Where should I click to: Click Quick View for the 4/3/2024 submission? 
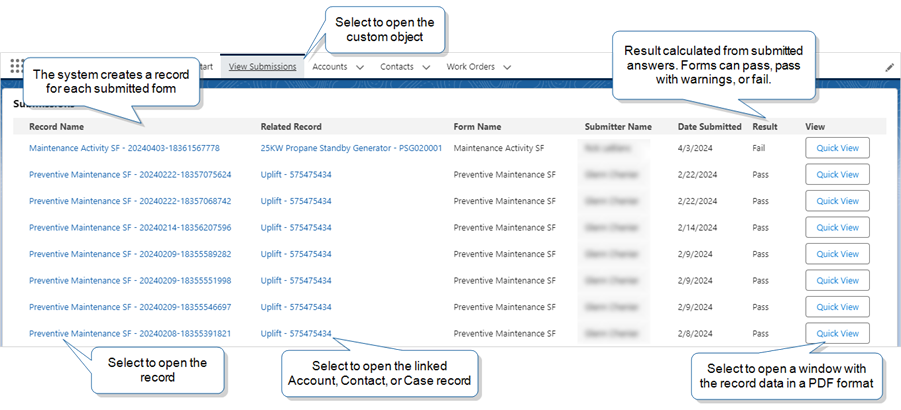[837, 148]
